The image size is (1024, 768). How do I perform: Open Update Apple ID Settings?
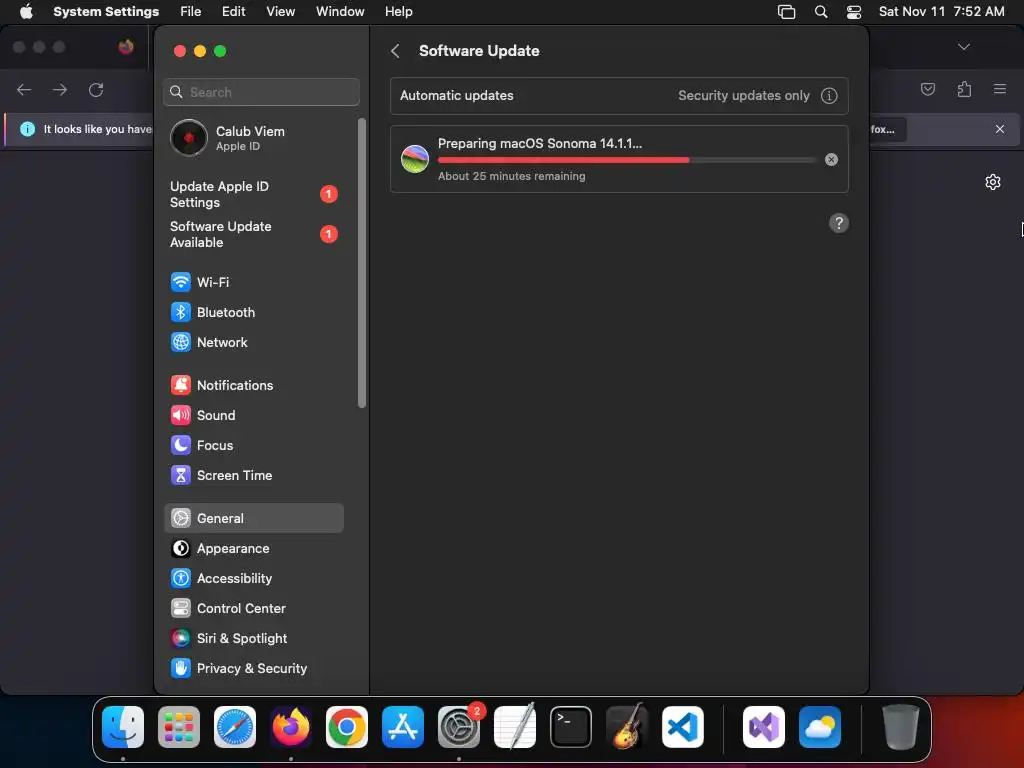pyautogui.click(x=253, y=194)
